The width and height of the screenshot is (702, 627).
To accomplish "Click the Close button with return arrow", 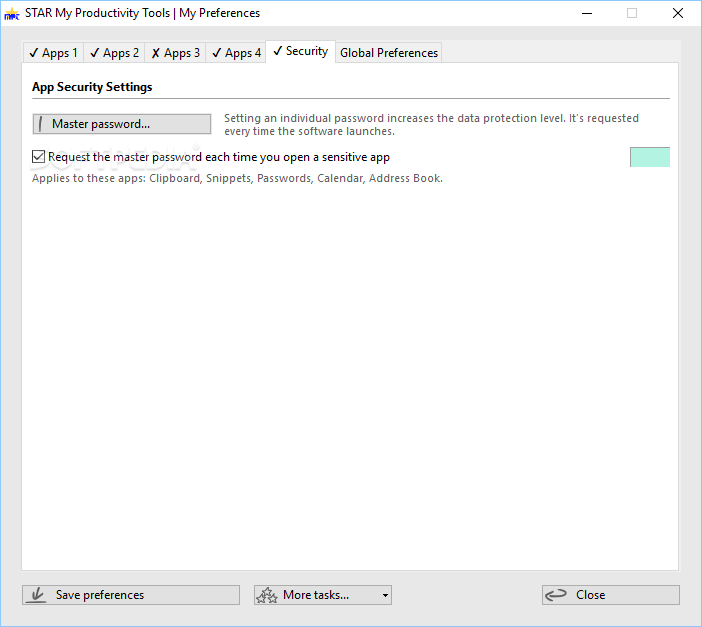I will [x=611, y=595].
